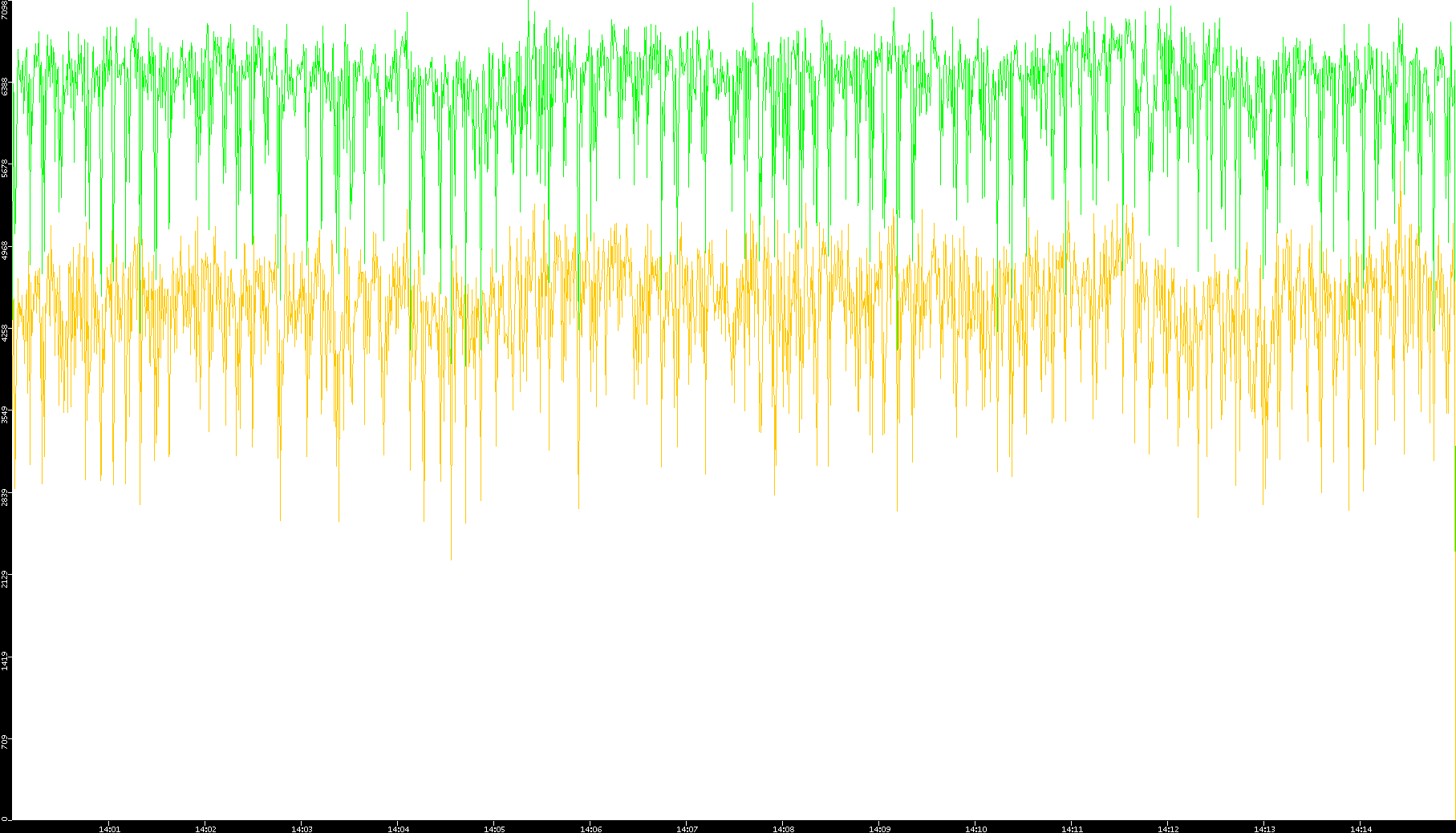Click the 14:07 time label
Image resolution: width=1456 pixels, height=833 pixels.
[x=687, y=829]
